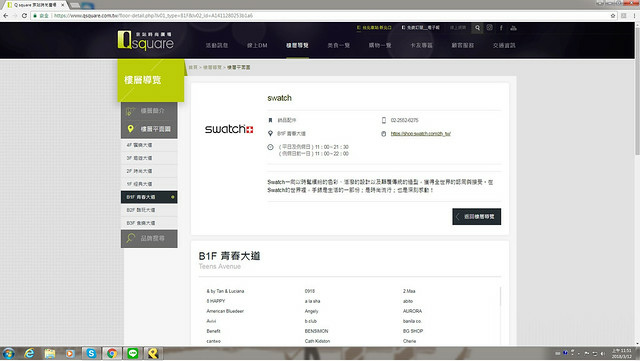Click the browser reload icon
Image resolution: width=640 pixels, height=361 pixels.
pos(24,16)
